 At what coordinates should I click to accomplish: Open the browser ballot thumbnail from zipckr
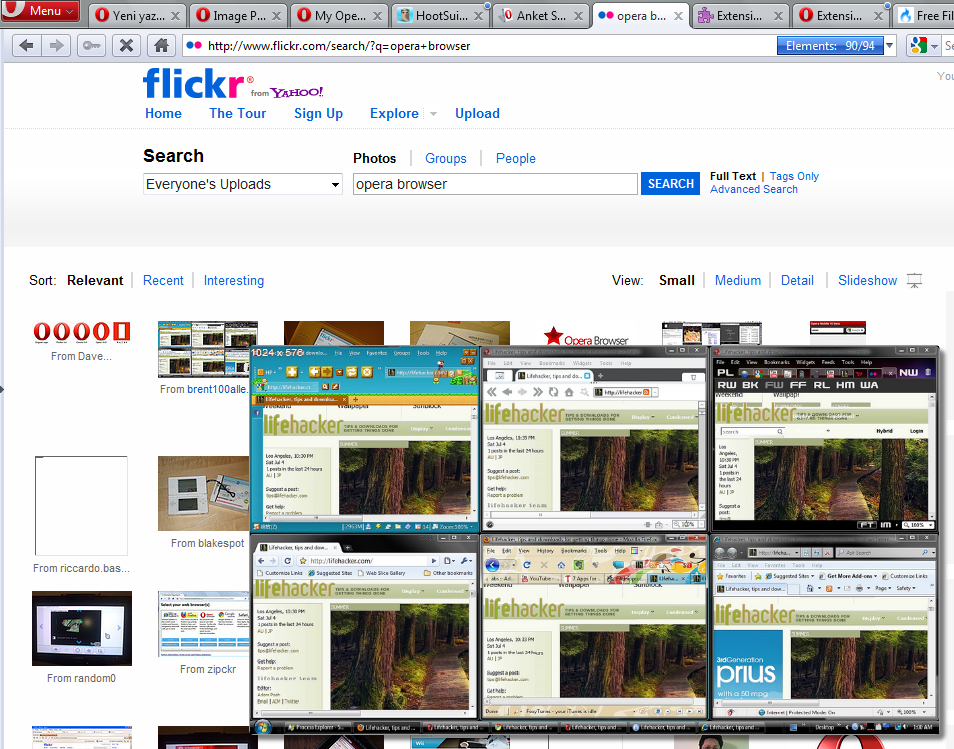203,624
